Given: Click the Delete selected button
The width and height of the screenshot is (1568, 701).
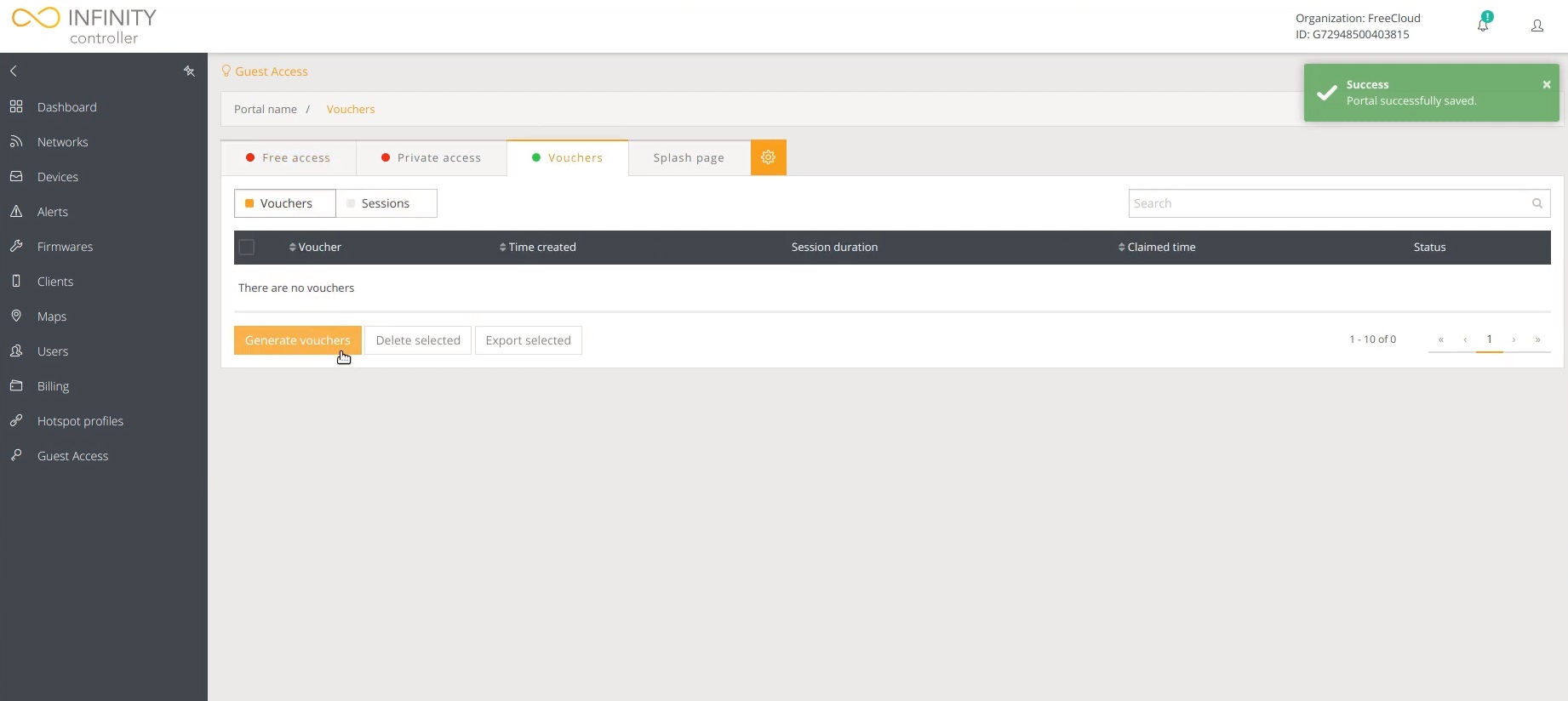Looking at the screenshot, I should 418,340.
